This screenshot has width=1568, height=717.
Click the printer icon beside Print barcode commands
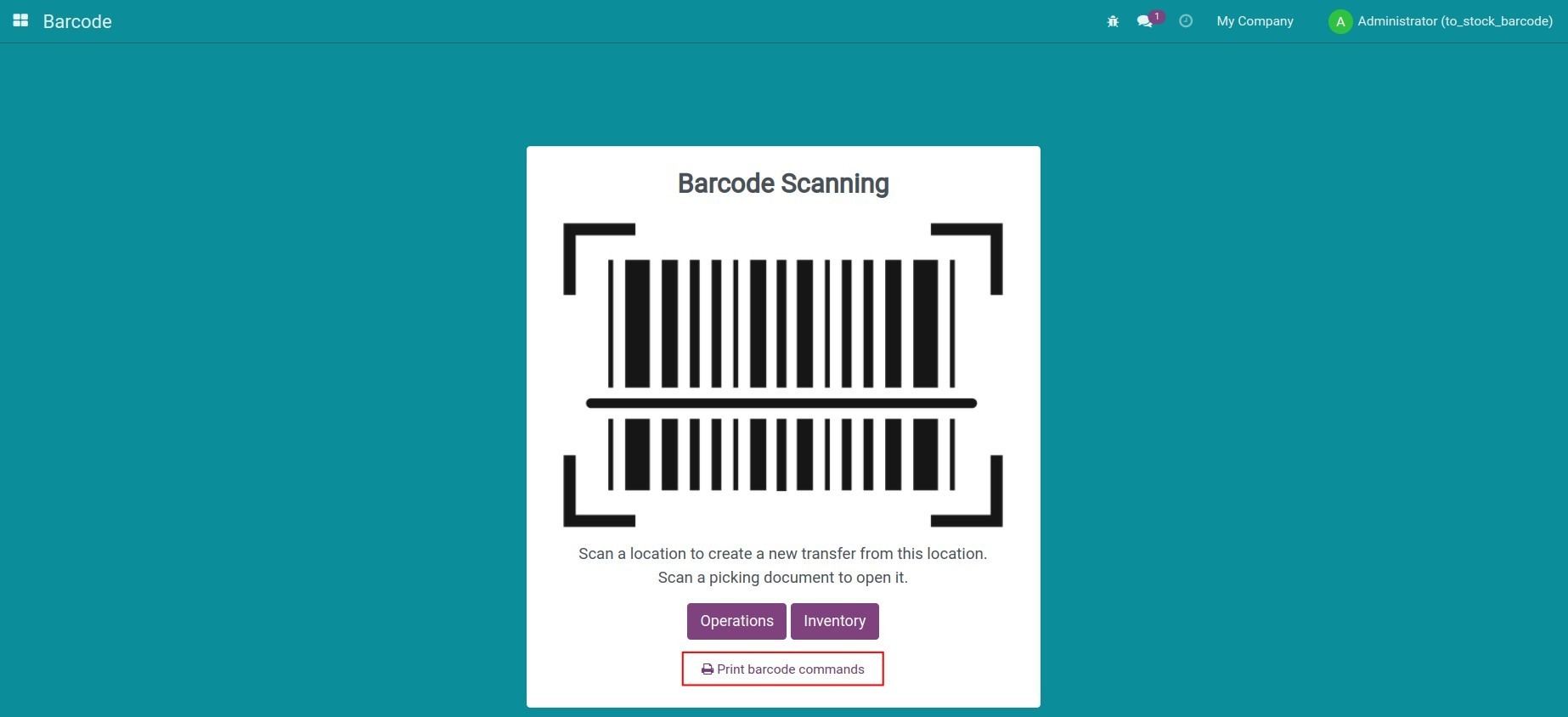pyautogui.click(x=706, y=669)
